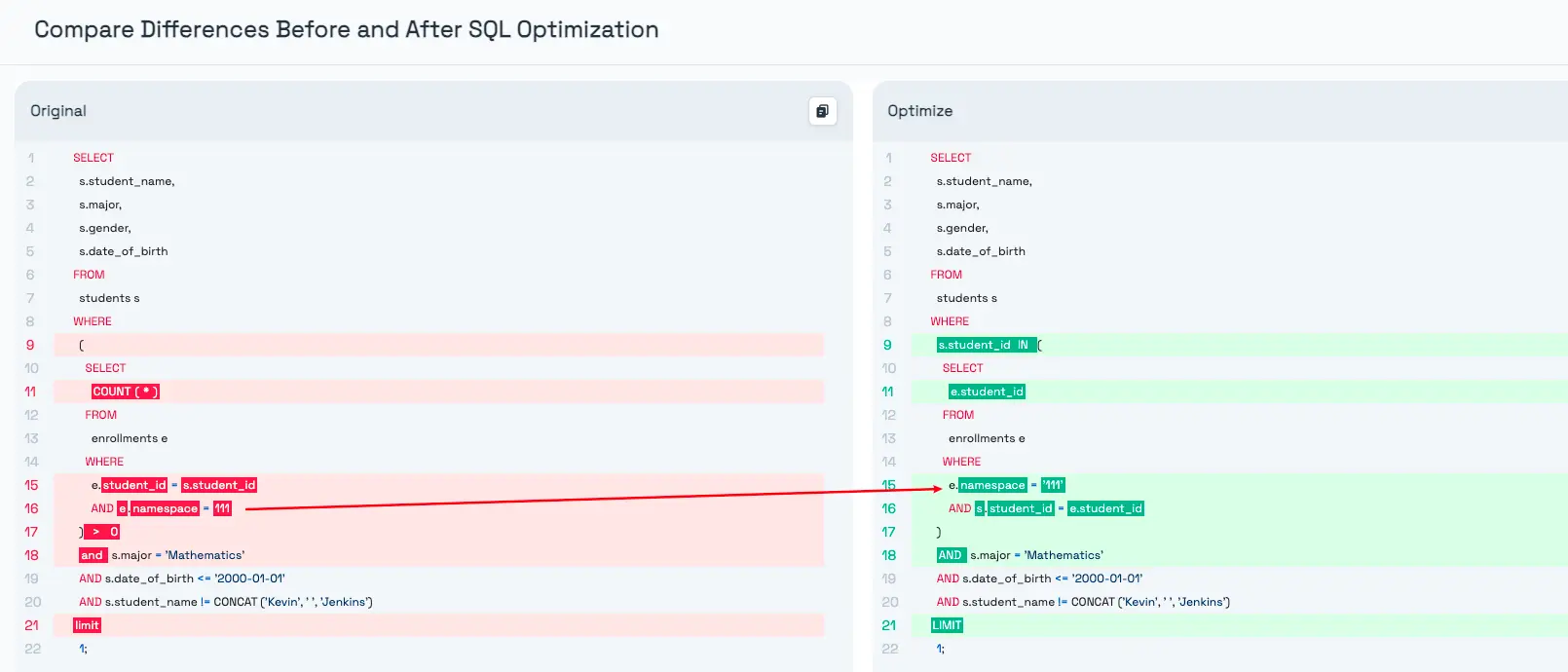Image resolution: width=1568 pixels, height=672 pixels.
Task: Click 's.student_id IN' in Optimize line 9
Action: pyautogui.click(x=986, y=345)
